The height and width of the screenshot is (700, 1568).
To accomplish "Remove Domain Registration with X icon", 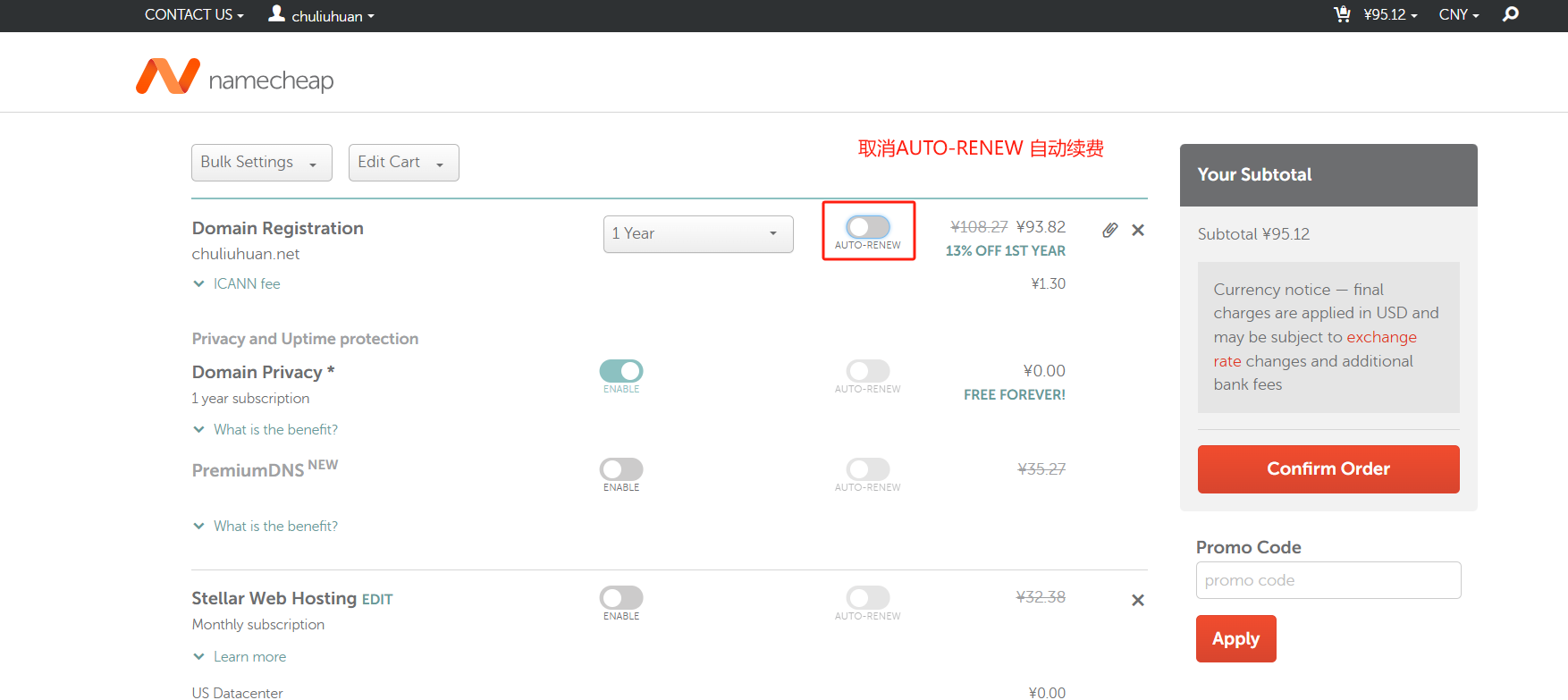I will click(x=1138, y=230).
